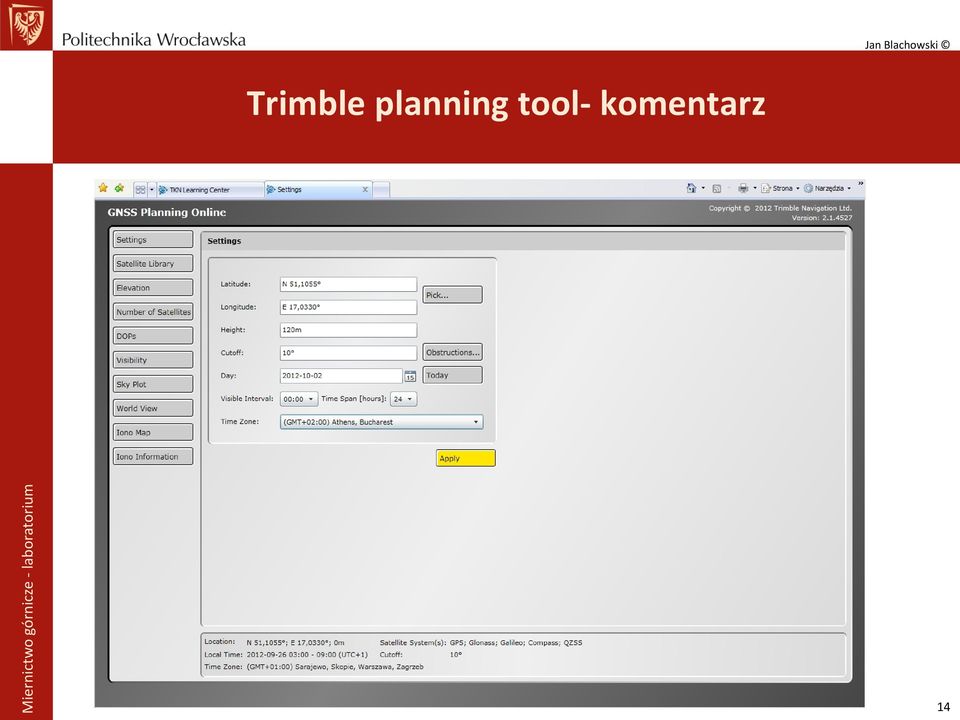Open the Narzędzia tools menu
Screen dimensions: 960x720
(x=827, y=189)
